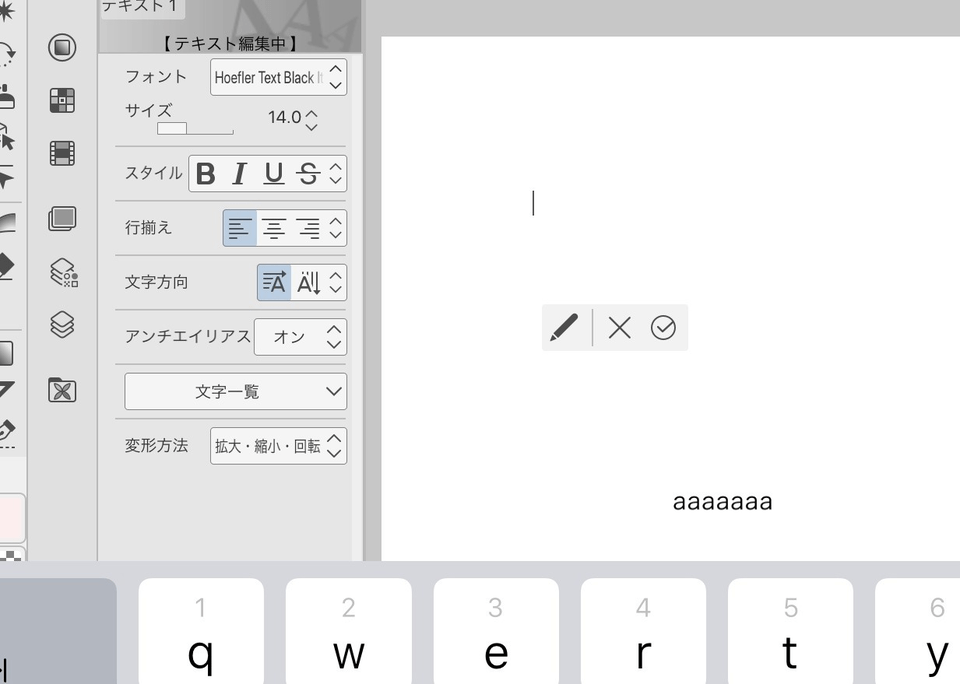Screen dimensions: 960x684
Task: Toggle Italic text style
Action: pos(239,174)
